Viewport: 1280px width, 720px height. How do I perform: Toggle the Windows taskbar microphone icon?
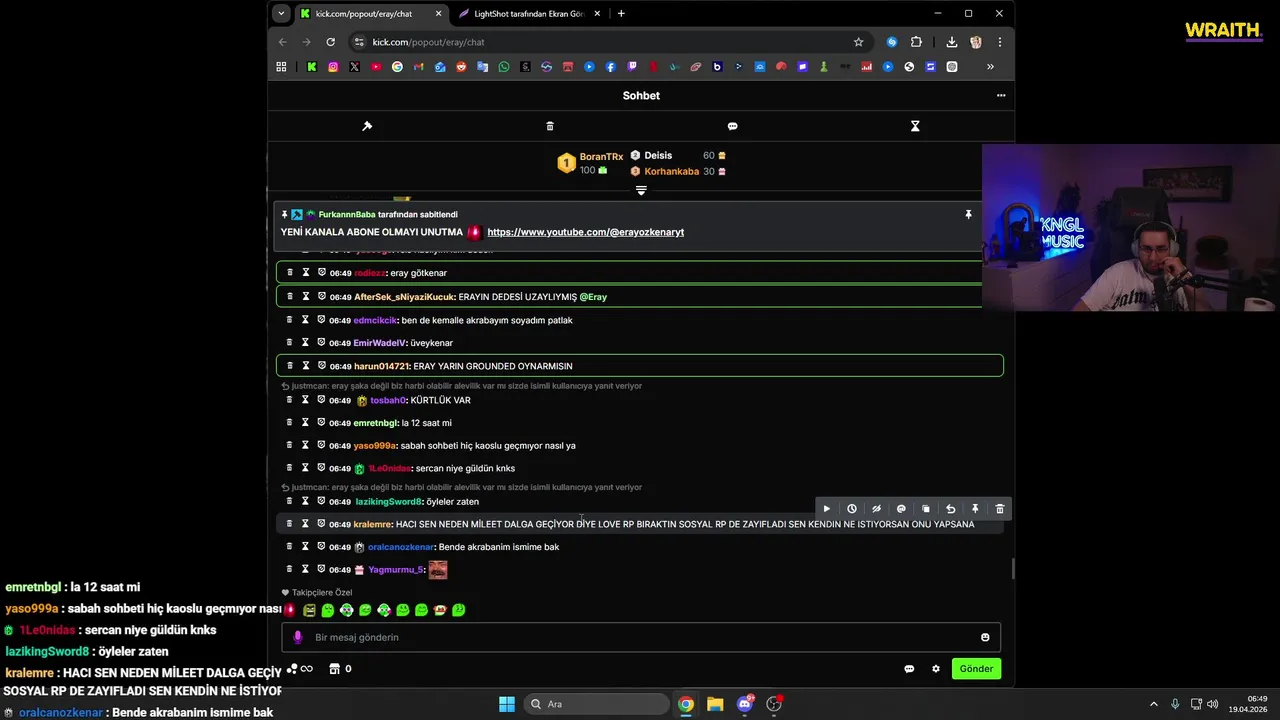pos(1175,704)
